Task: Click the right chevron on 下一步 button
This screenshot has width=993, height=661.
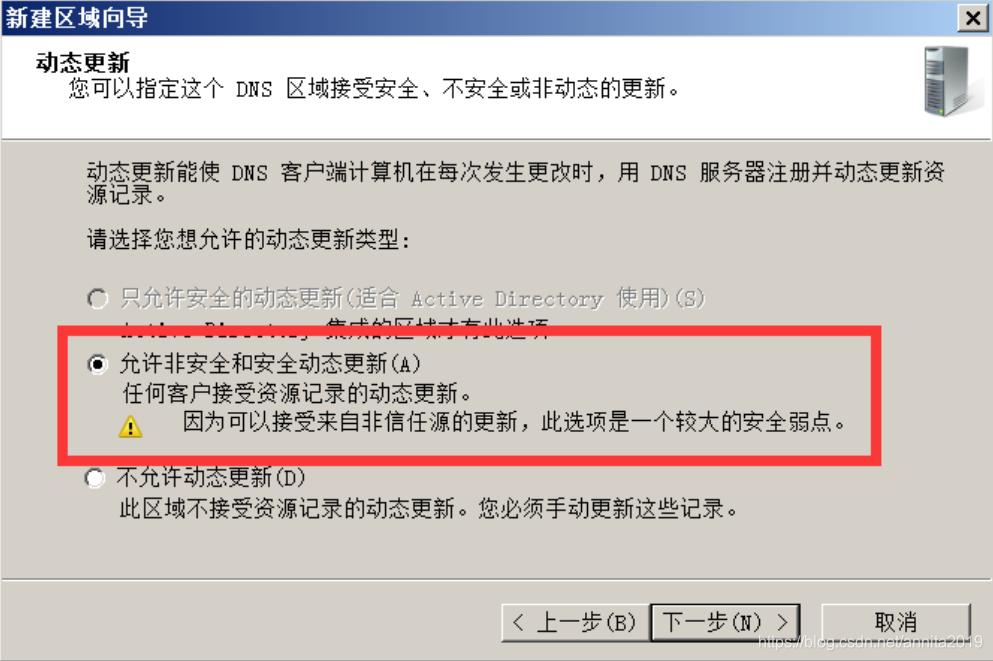Action: (783, 622)
